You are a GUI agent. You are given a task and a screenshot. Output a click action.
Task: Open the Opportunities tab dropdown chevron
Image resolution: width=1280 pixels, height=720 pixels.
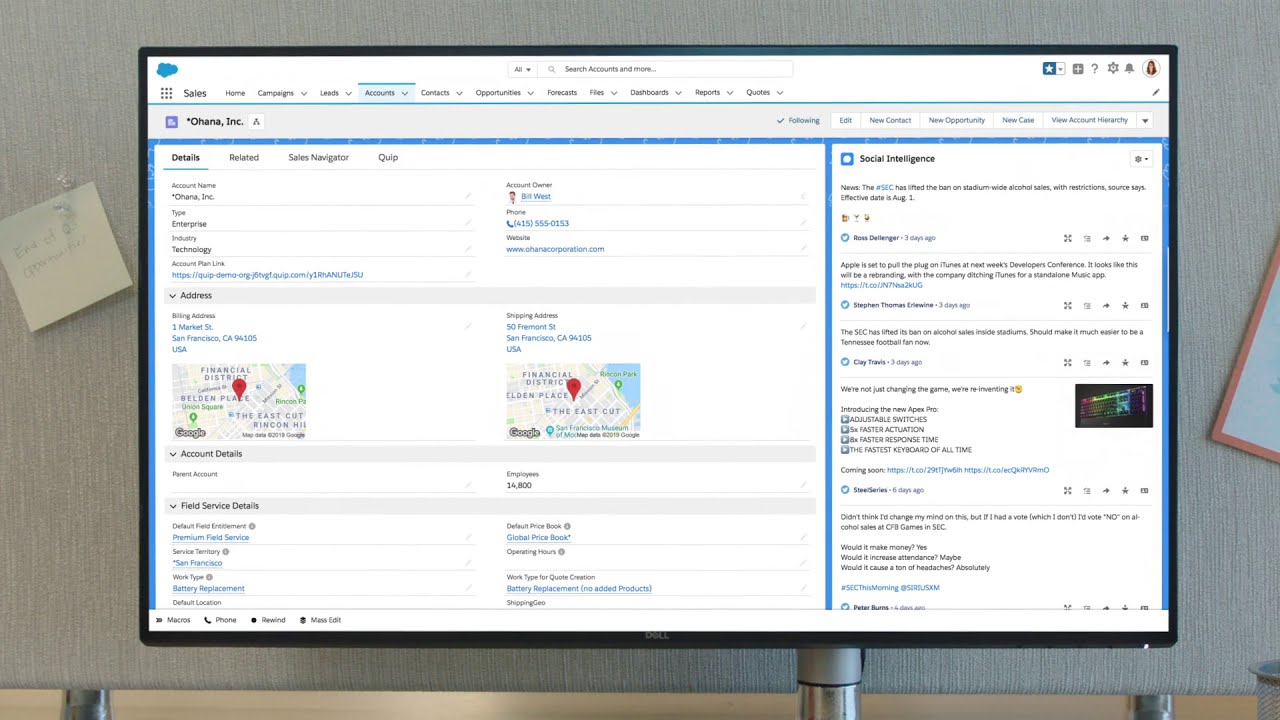click(x=530, y=93)
